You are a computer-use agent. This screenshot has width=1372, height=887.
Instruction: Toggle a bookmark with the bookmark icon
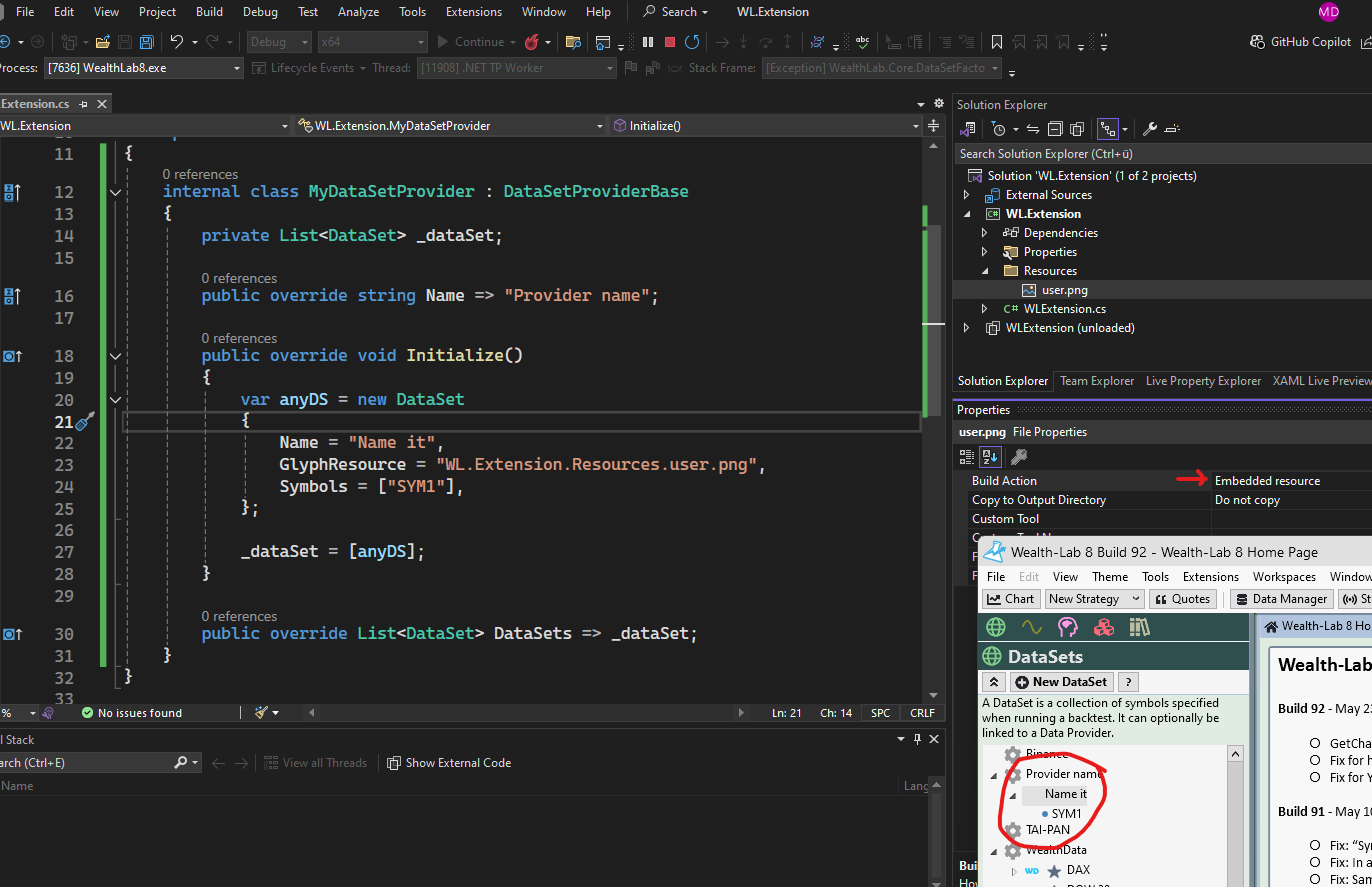click(x=997, y=42)
